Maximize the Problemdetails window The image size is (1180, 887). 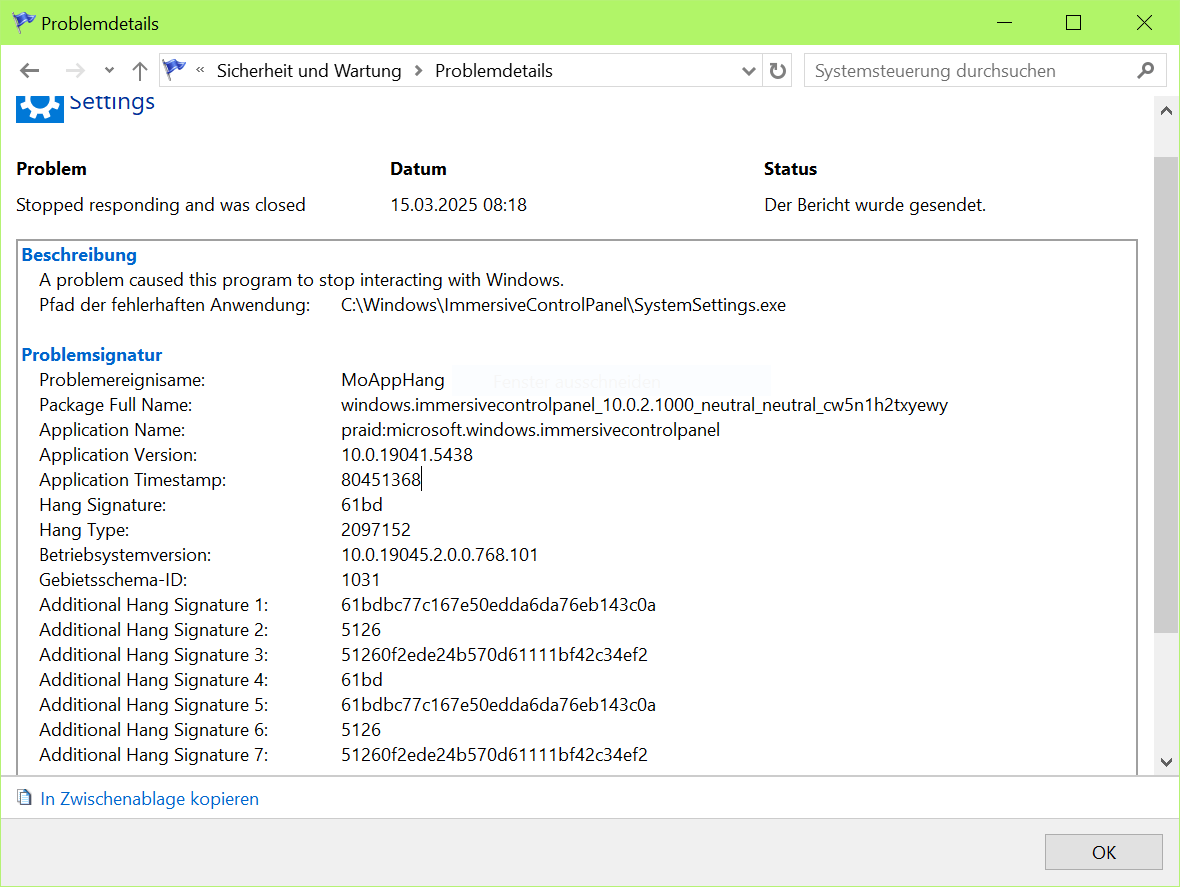click(x=1073, y=23)
